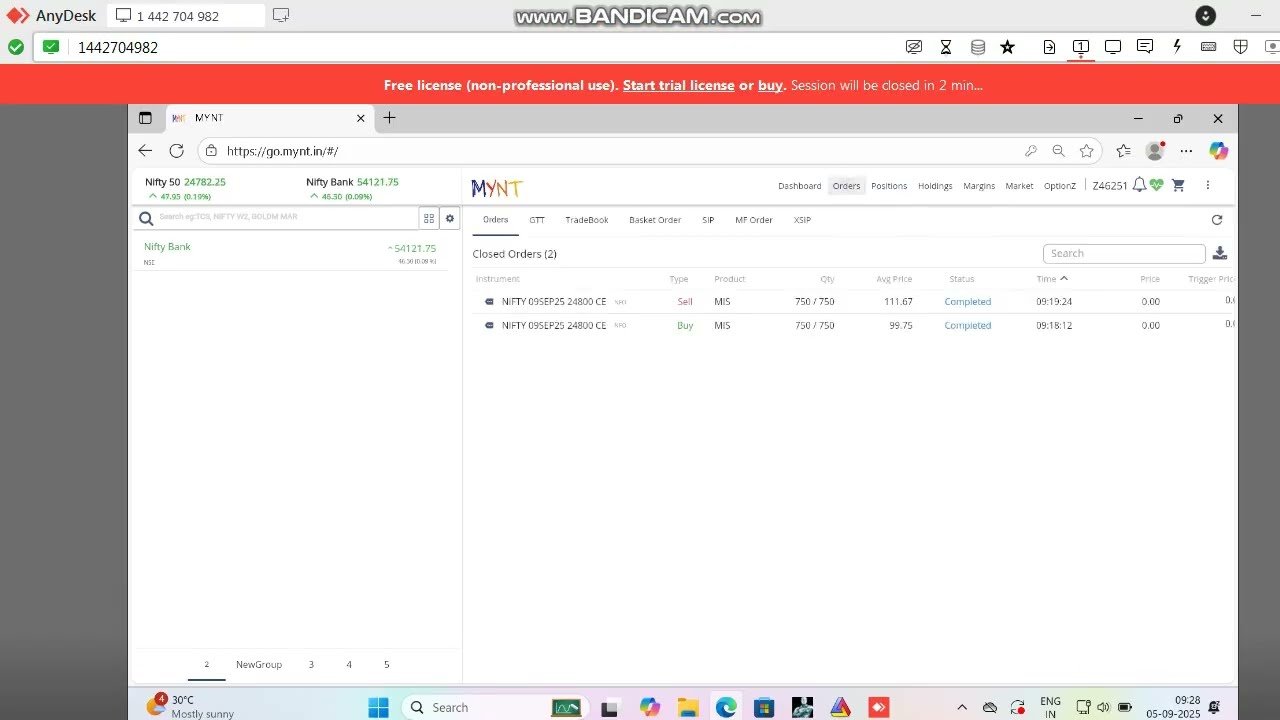Add page to favorites star

point(1087,151)
